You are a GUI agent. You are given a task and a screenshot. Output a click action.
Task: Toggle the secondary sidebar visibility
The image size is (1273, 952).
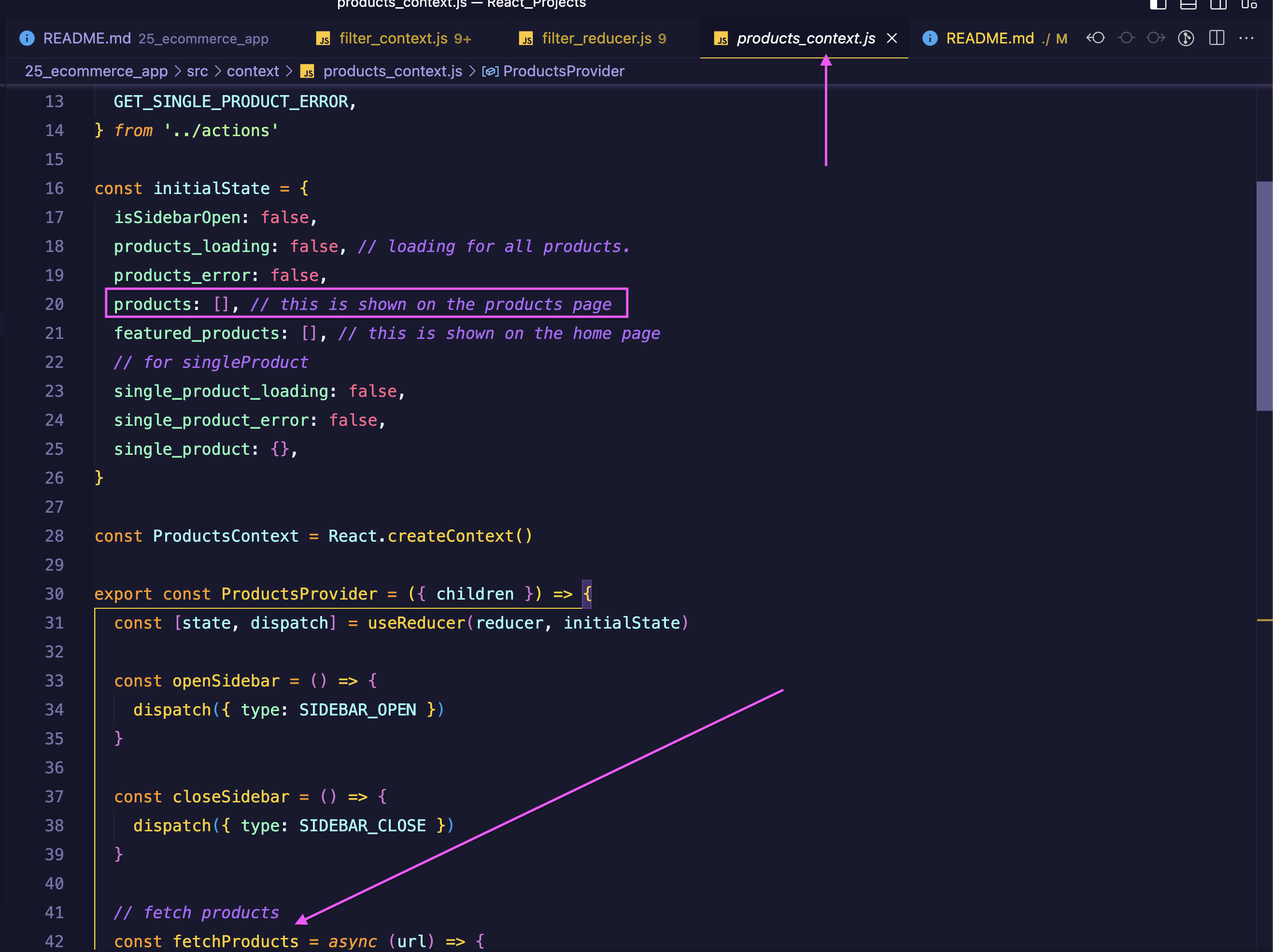pyautogui.click(x=1219, y=4)
